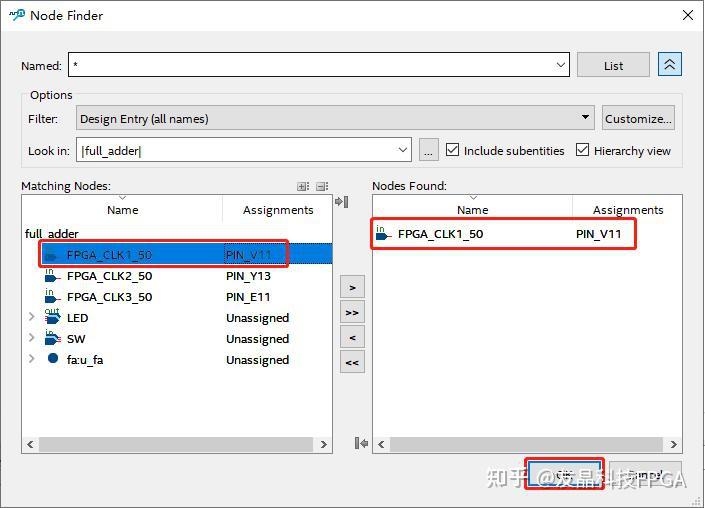705x508 pixels.
Task: Click the input pin icon in Nodes Found
Action: [x=383, y=233]
